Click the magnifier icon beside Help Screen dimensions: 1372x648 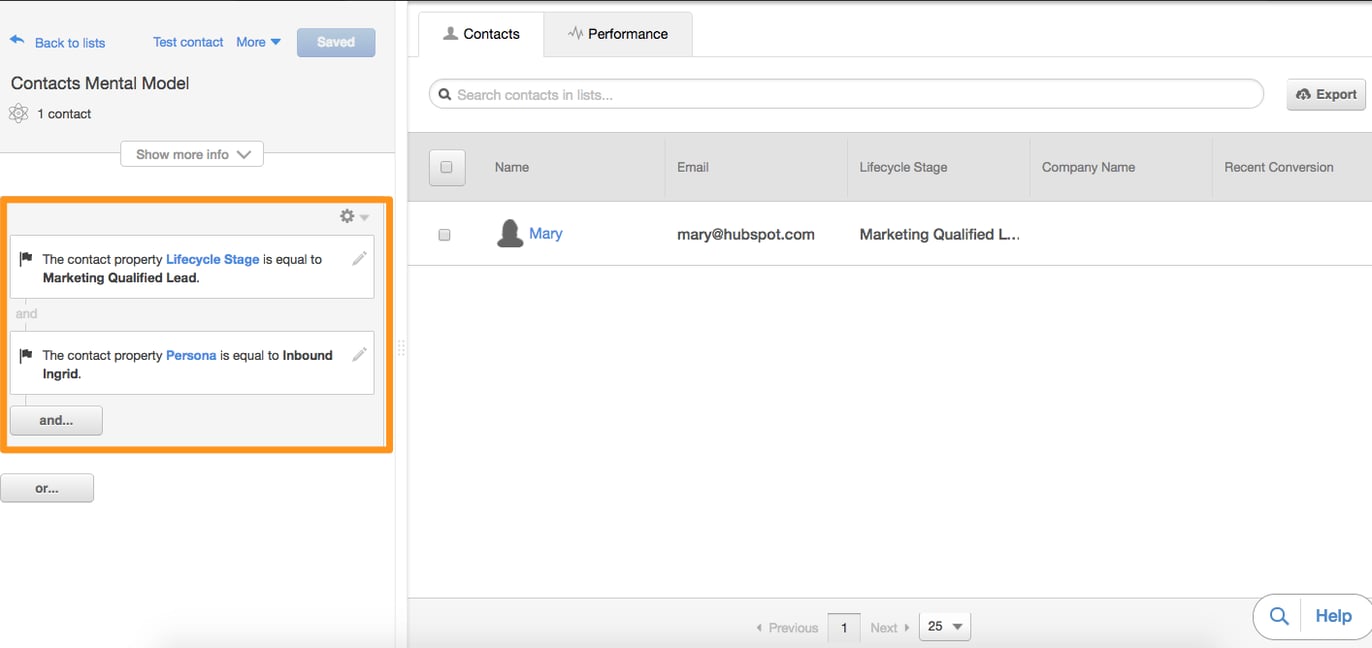click(x=1278, y=616)
